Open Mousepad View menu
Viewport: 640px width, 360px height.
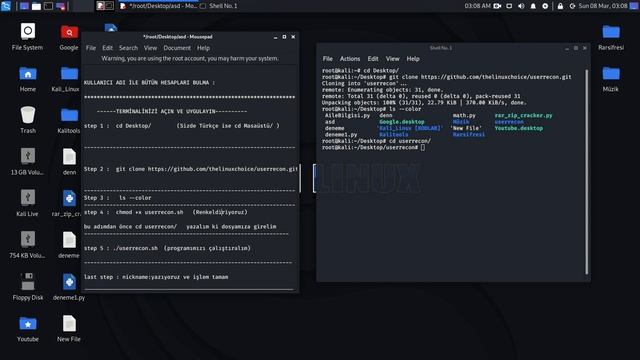pyautogui.click(x=150, y=48)
